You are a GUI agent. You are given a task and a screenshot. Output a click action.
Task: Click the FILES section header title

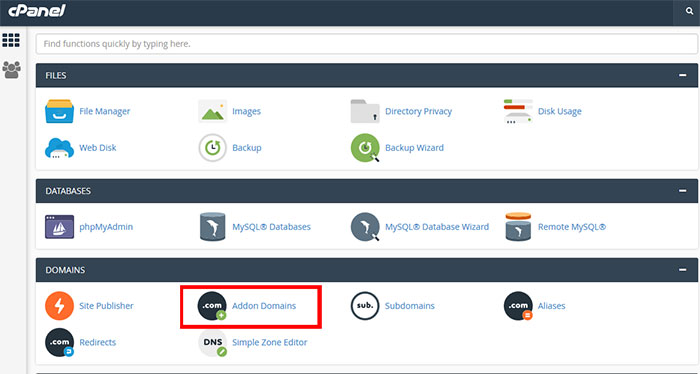pos(56,75)
